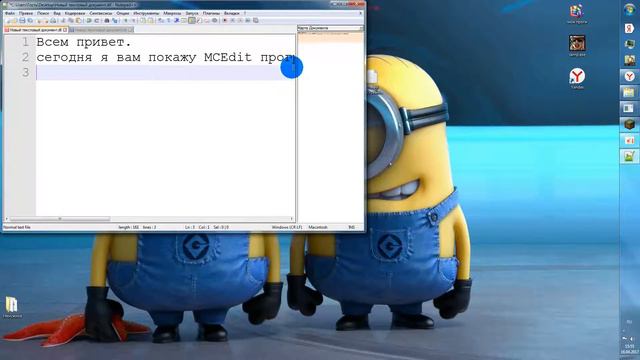This screenshot has height=360, width=640.
Task: Click the Save toolbar icon
Action: (x=22, y=20)
